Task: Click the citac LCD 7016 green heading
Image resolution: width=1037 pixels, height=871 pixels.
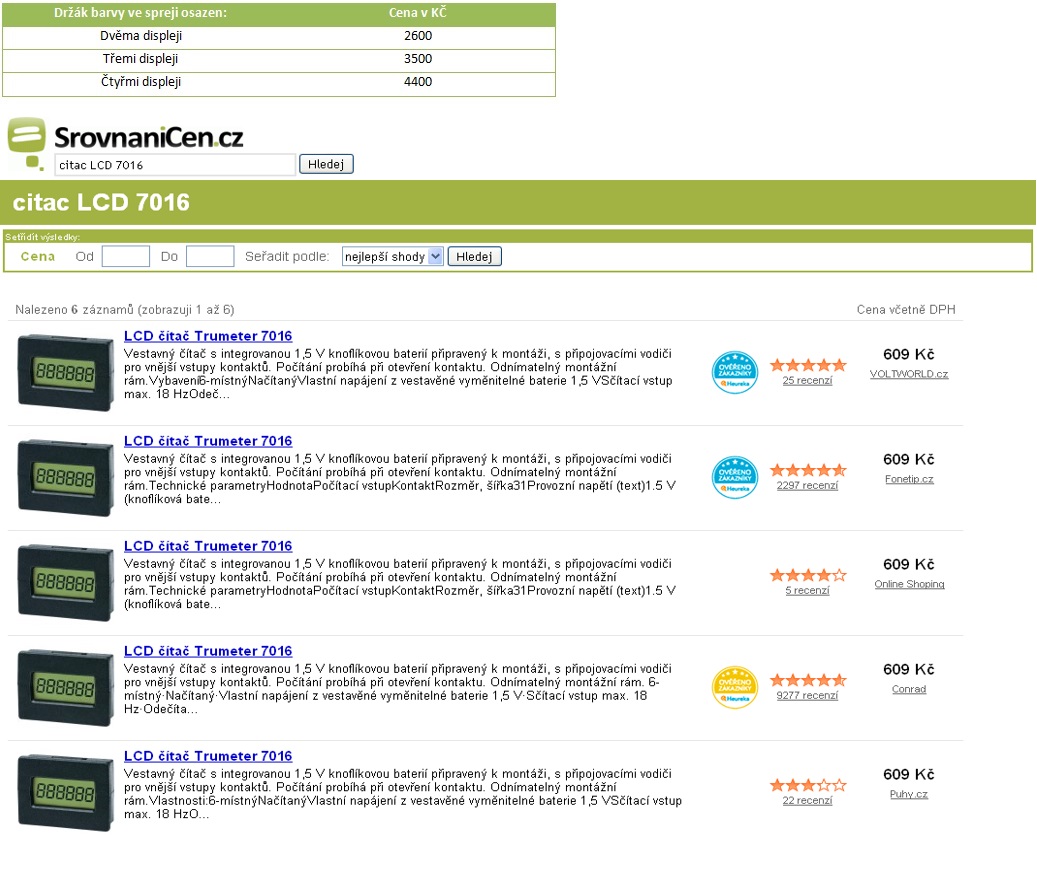Action: (101, 202)
